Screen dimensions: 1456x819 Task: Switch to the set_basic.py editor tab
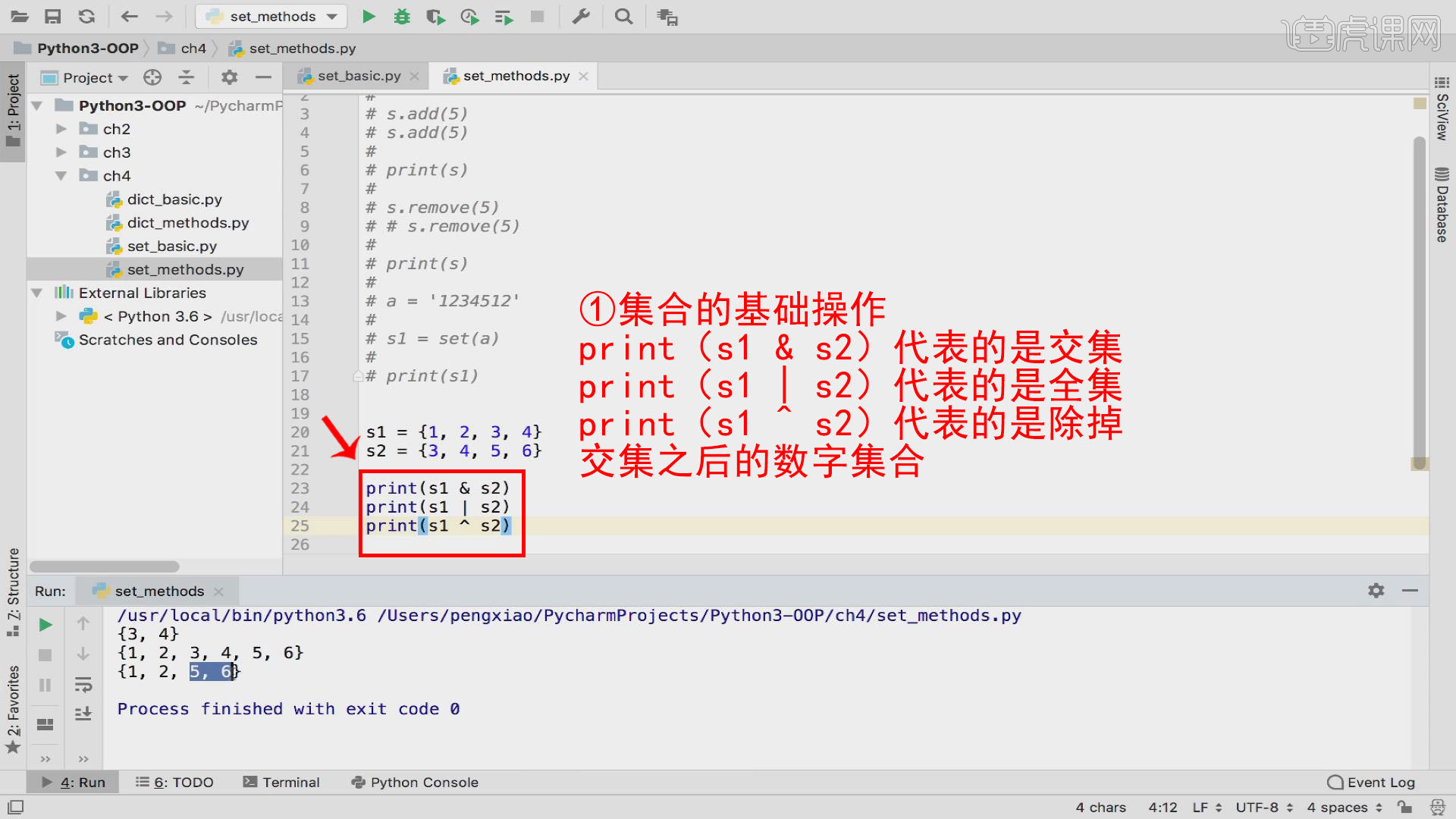358,76
